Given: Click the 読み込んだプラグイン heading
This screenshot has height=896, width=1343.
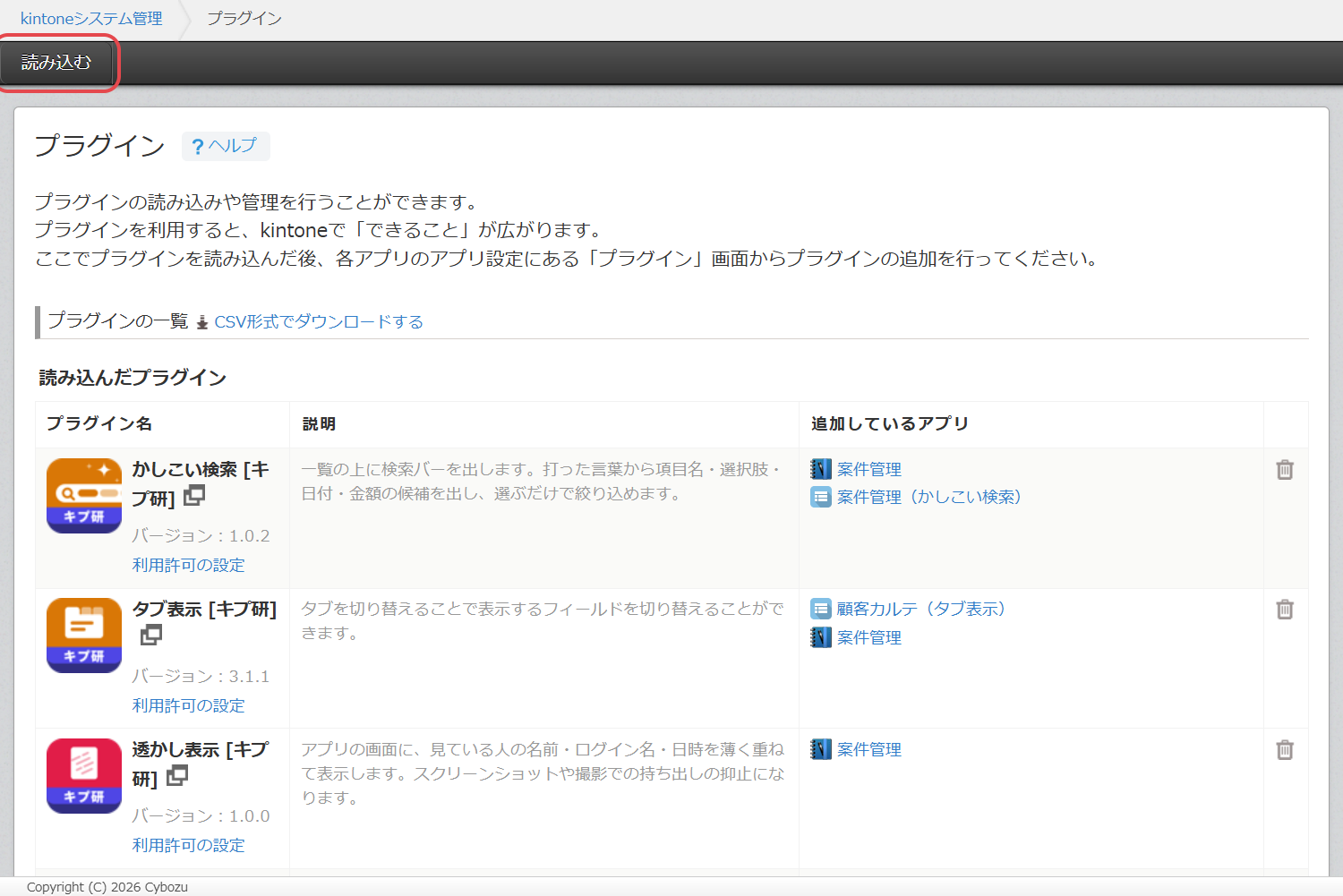Looking at the screenshot, I should point(133,378).
